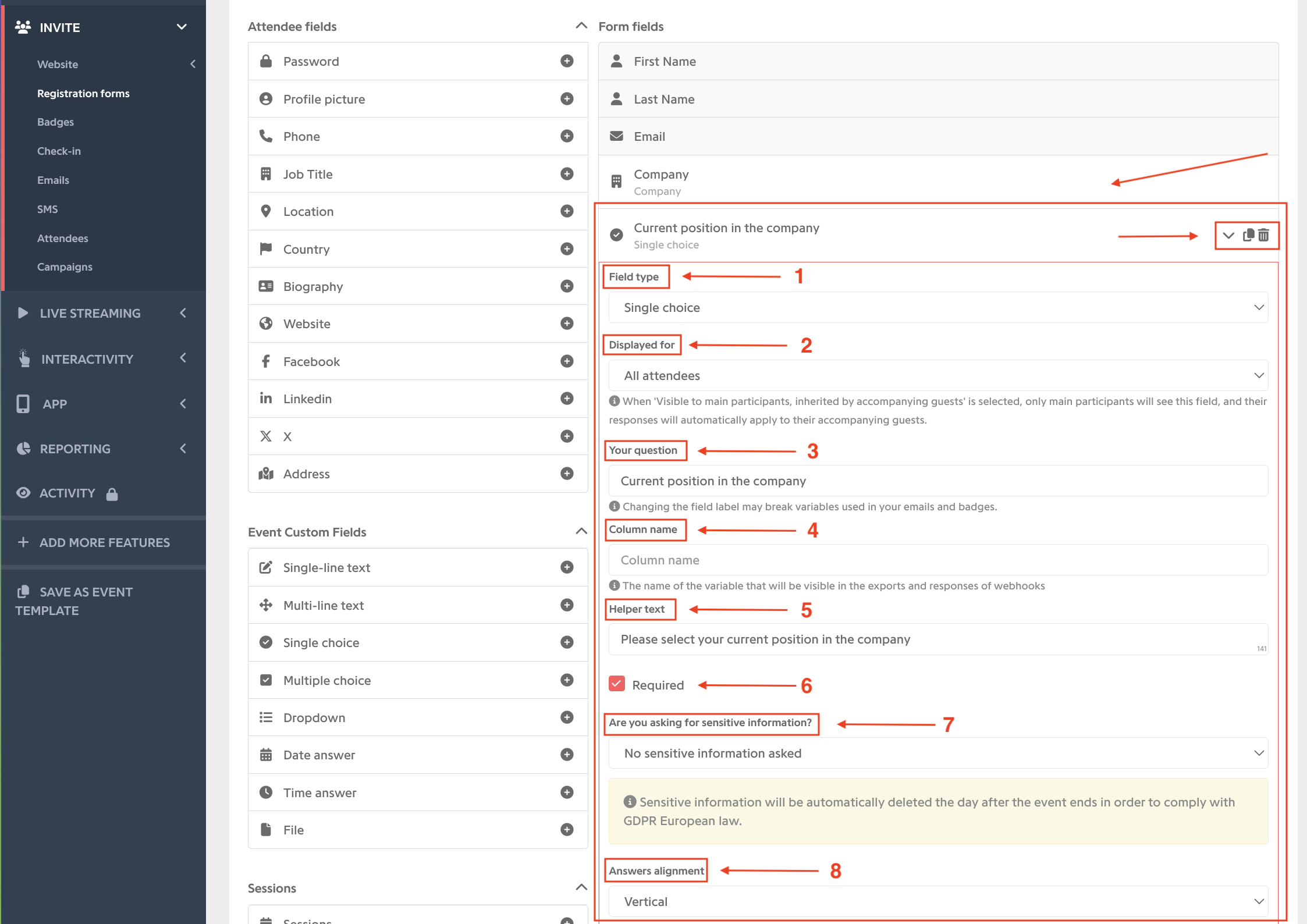Add a Time answer custom field
The image size is (1307, 924).
coord(567,792)
